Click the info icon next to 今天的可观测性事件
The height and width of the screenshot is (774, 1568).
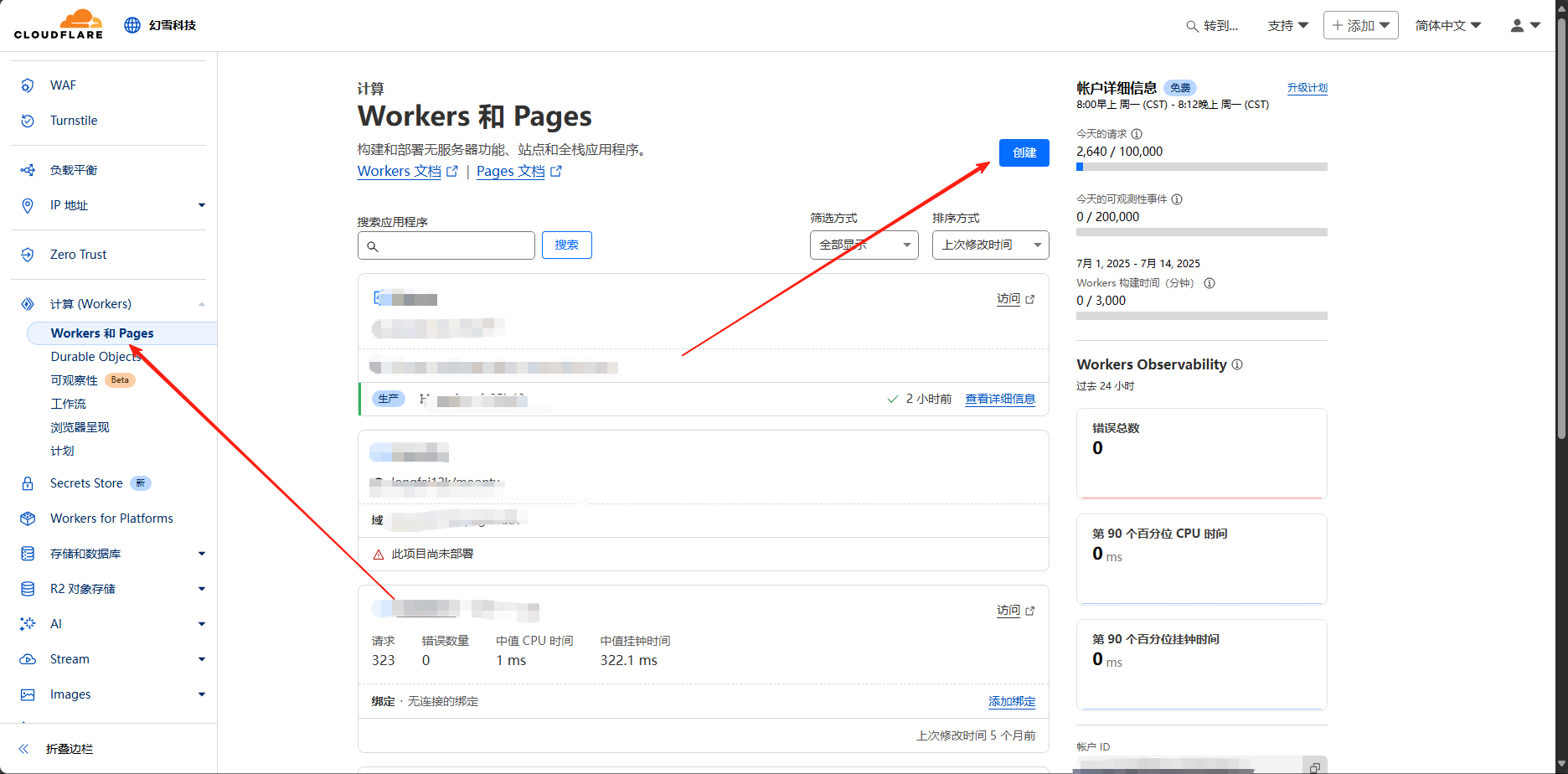[x=1177, y=199]
